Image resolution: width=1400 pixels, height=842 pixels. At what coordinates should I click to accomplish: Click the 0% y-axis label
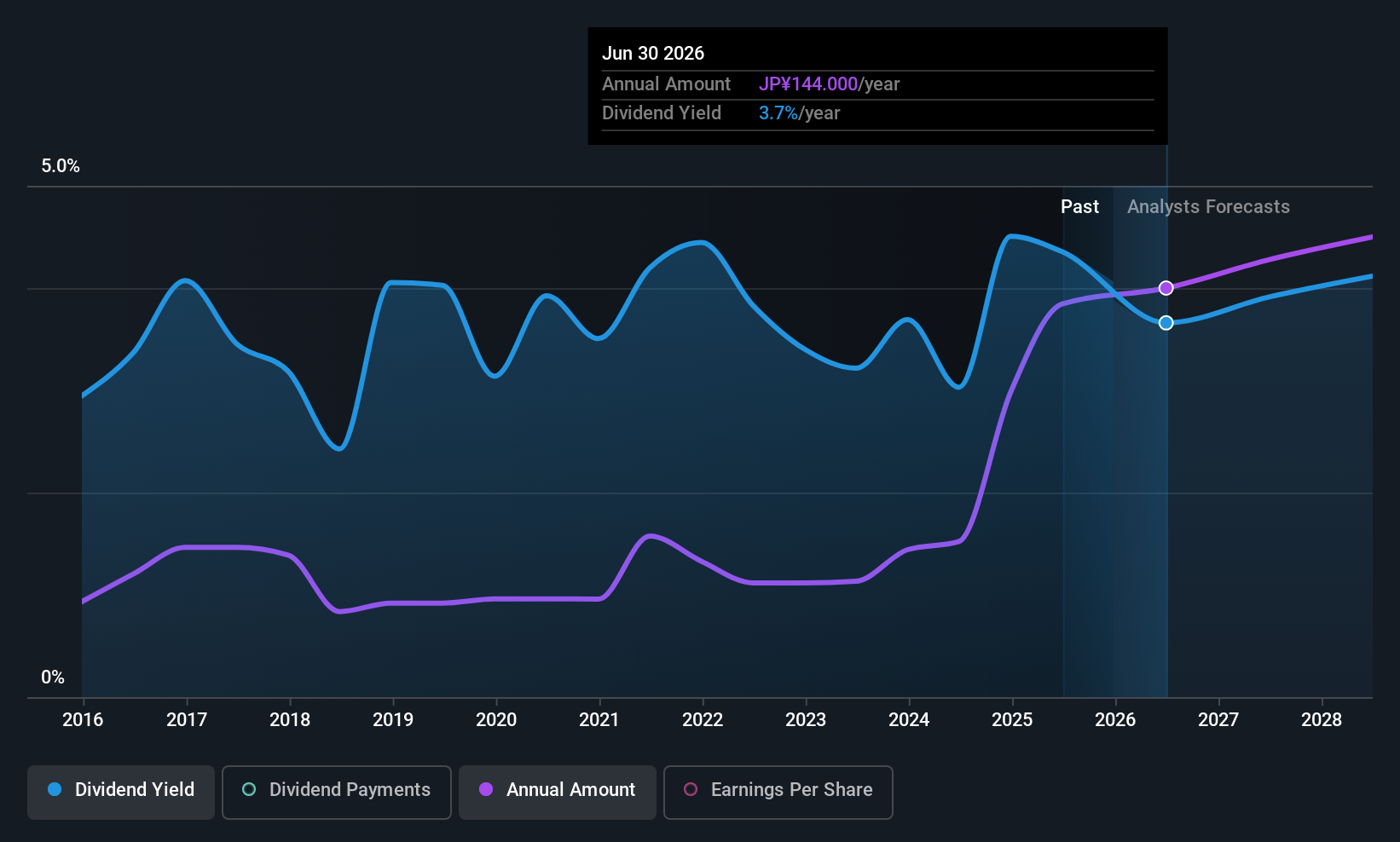click(x=53, y=678)
